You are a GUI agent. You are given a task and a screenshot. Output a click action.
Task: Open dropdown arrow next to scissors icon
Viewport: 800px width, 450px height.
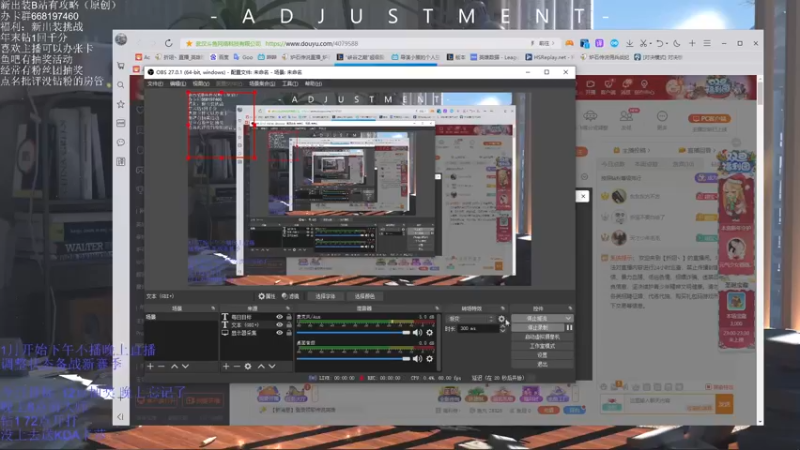tap(650, 43)
